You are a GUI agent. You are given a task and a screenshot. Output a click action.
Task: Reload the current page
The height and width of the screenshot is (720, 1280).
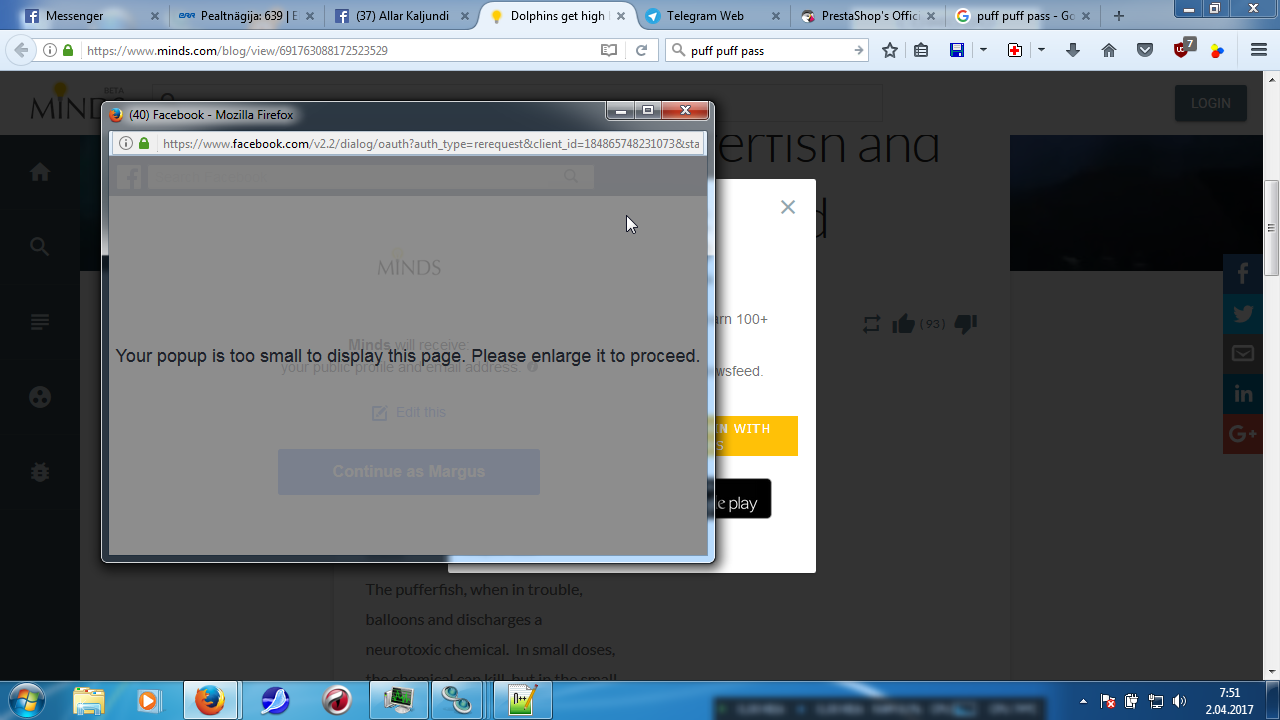(x=641, y=50)
